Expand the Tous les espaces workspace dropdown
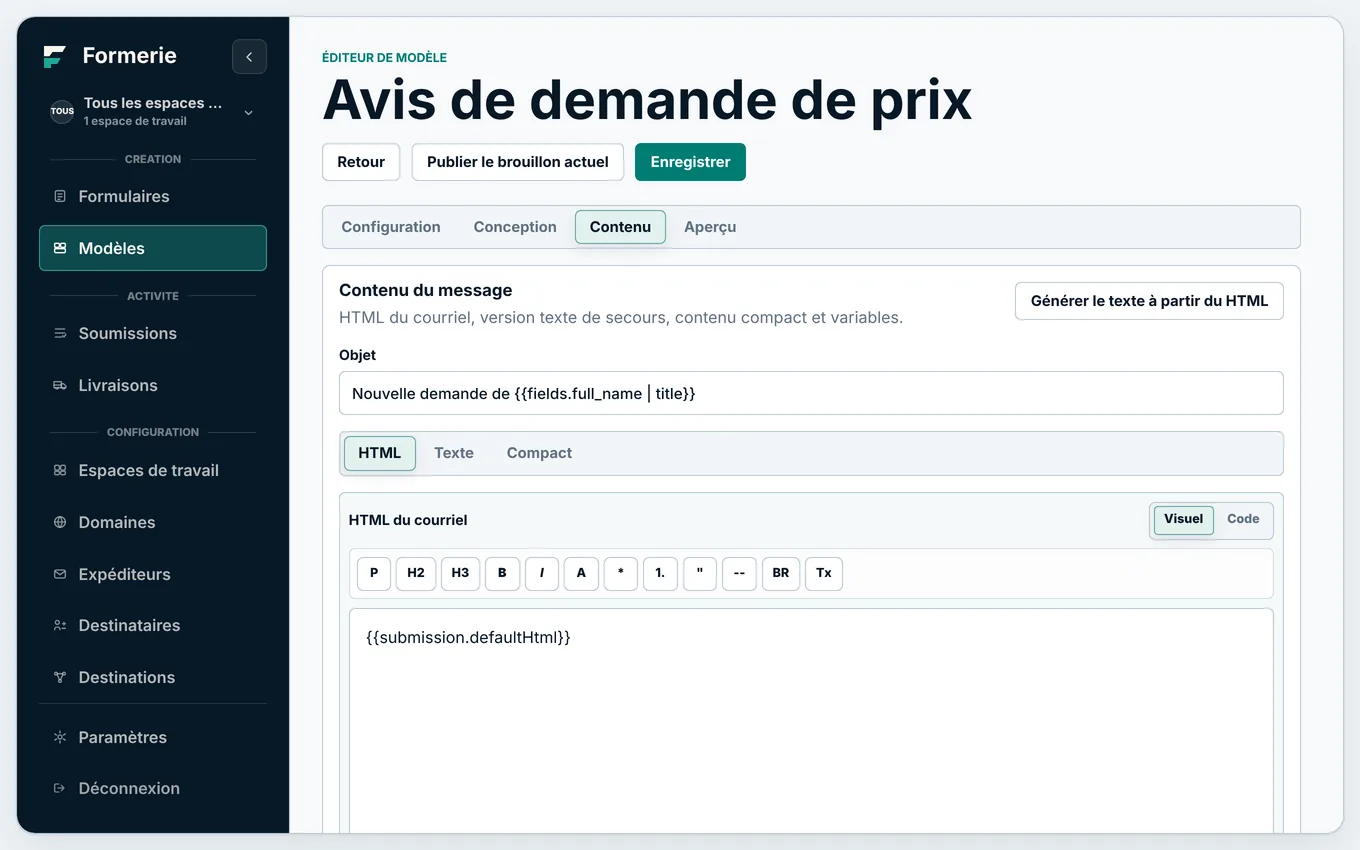1360x850 pixels. click(x=249, y=112)
